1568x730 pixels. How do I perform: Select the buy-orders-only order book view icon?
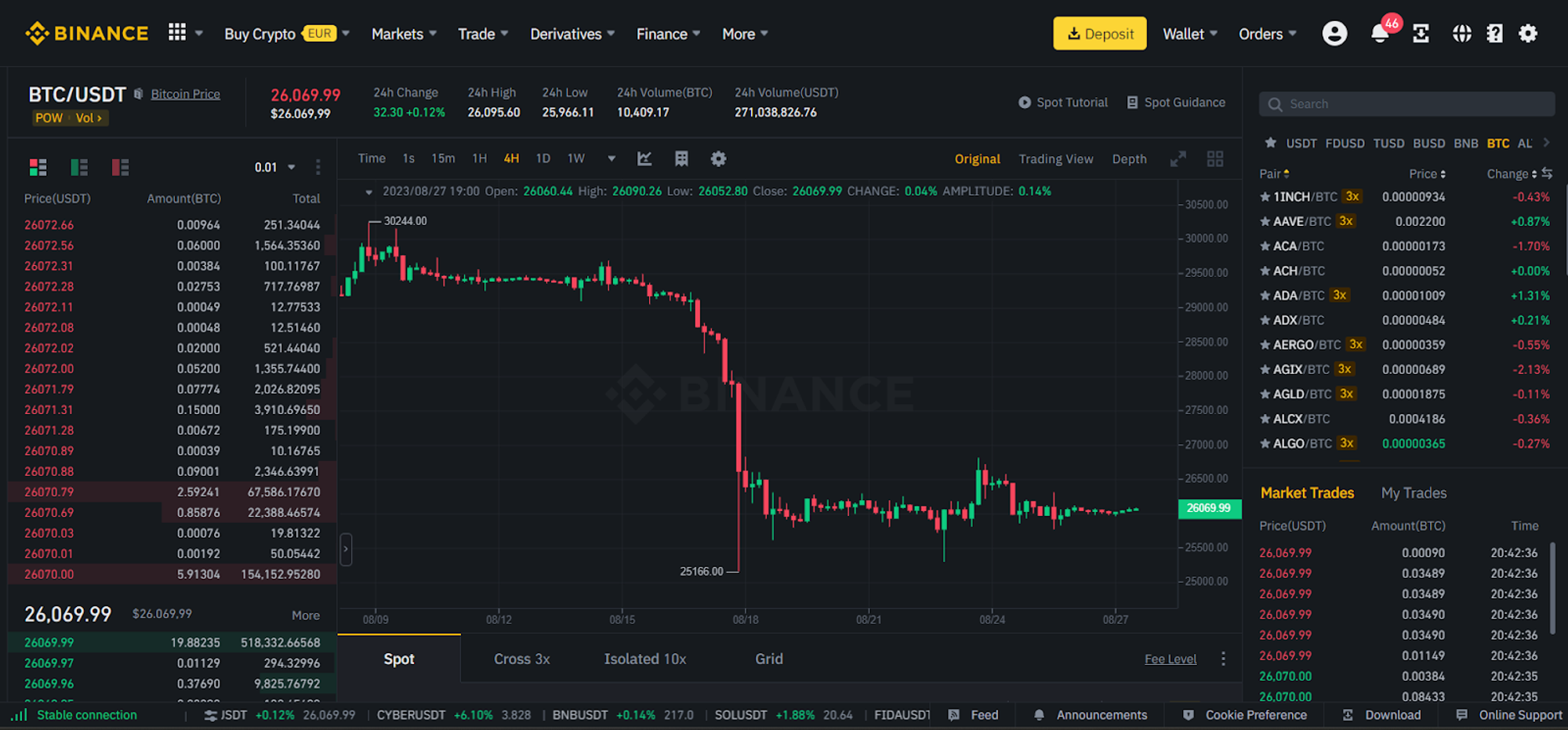point(78,167)
